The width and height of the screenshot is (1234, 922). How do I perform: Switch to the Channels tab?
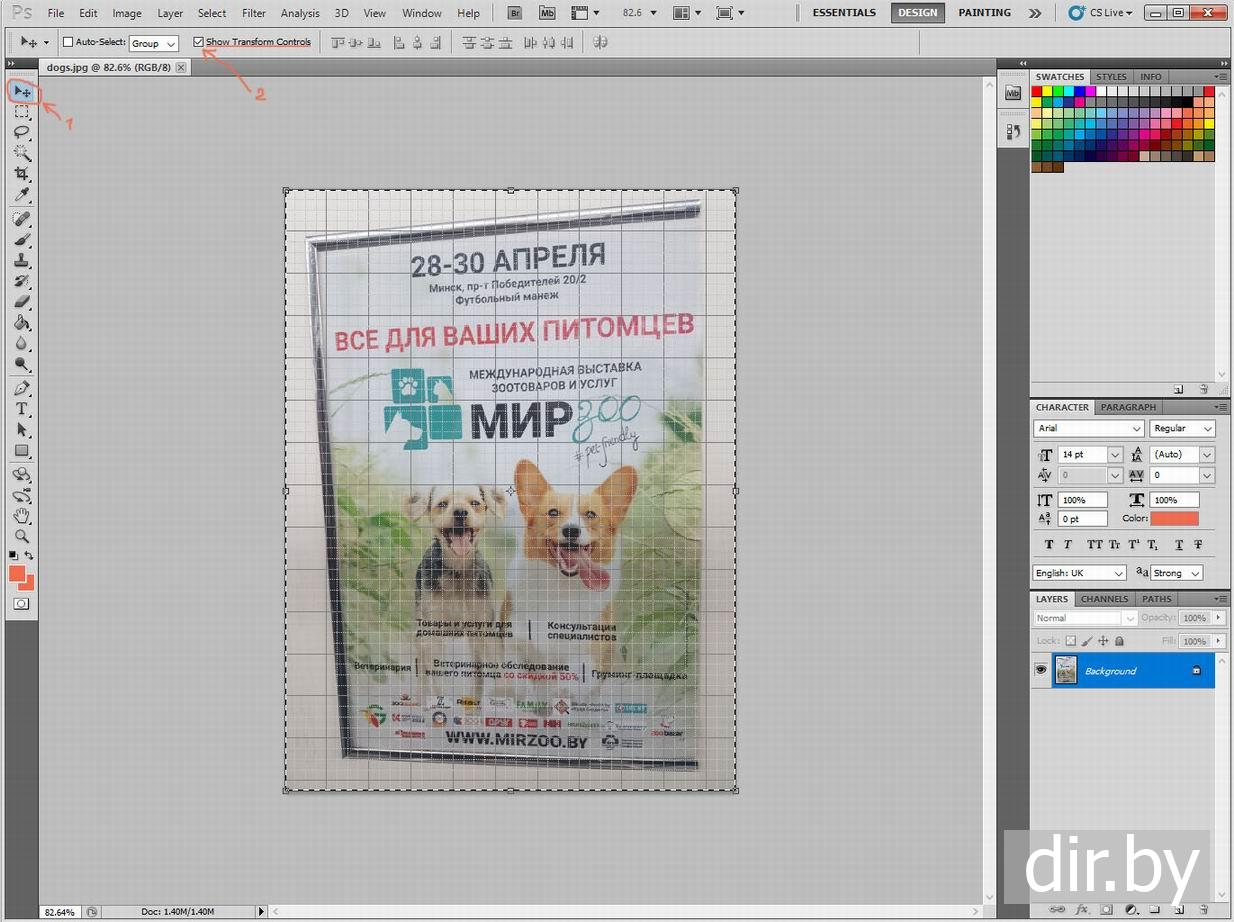1104,599
